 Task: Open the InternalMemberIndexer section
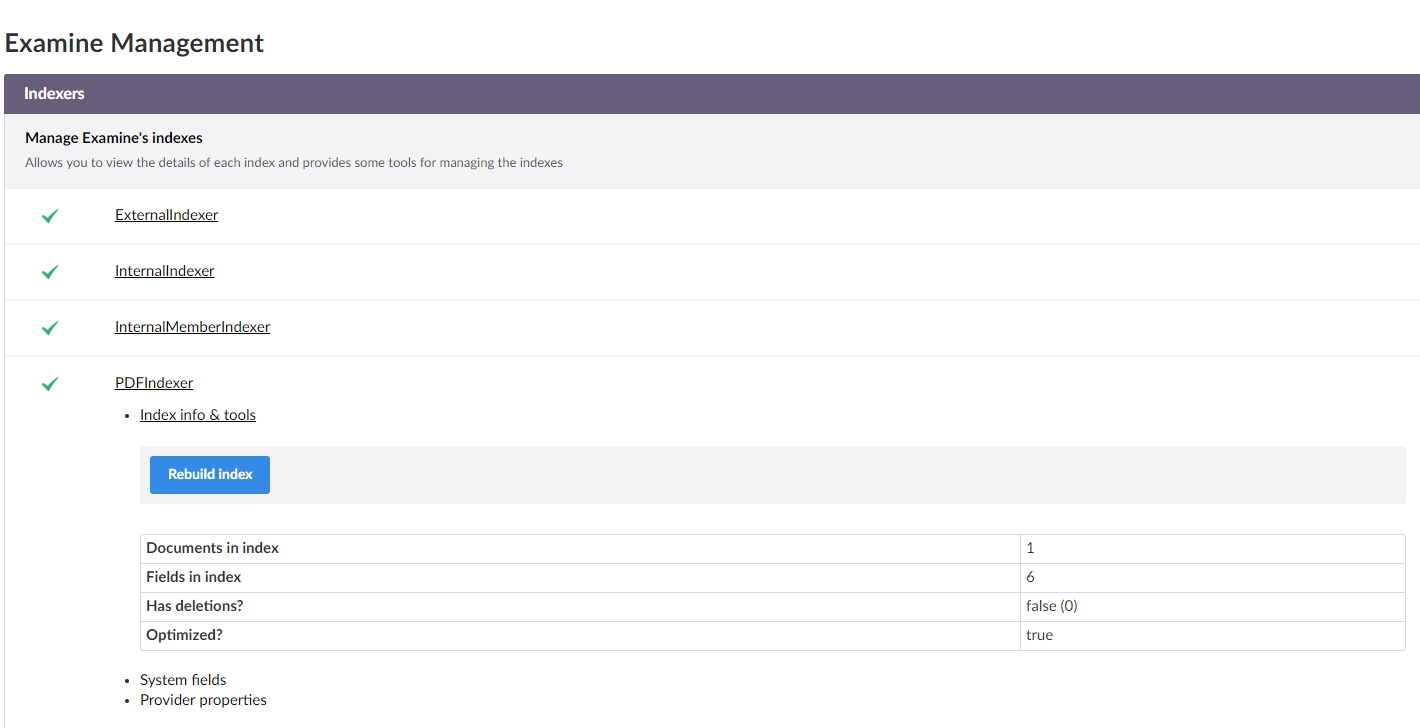click(x=192, y=327)
